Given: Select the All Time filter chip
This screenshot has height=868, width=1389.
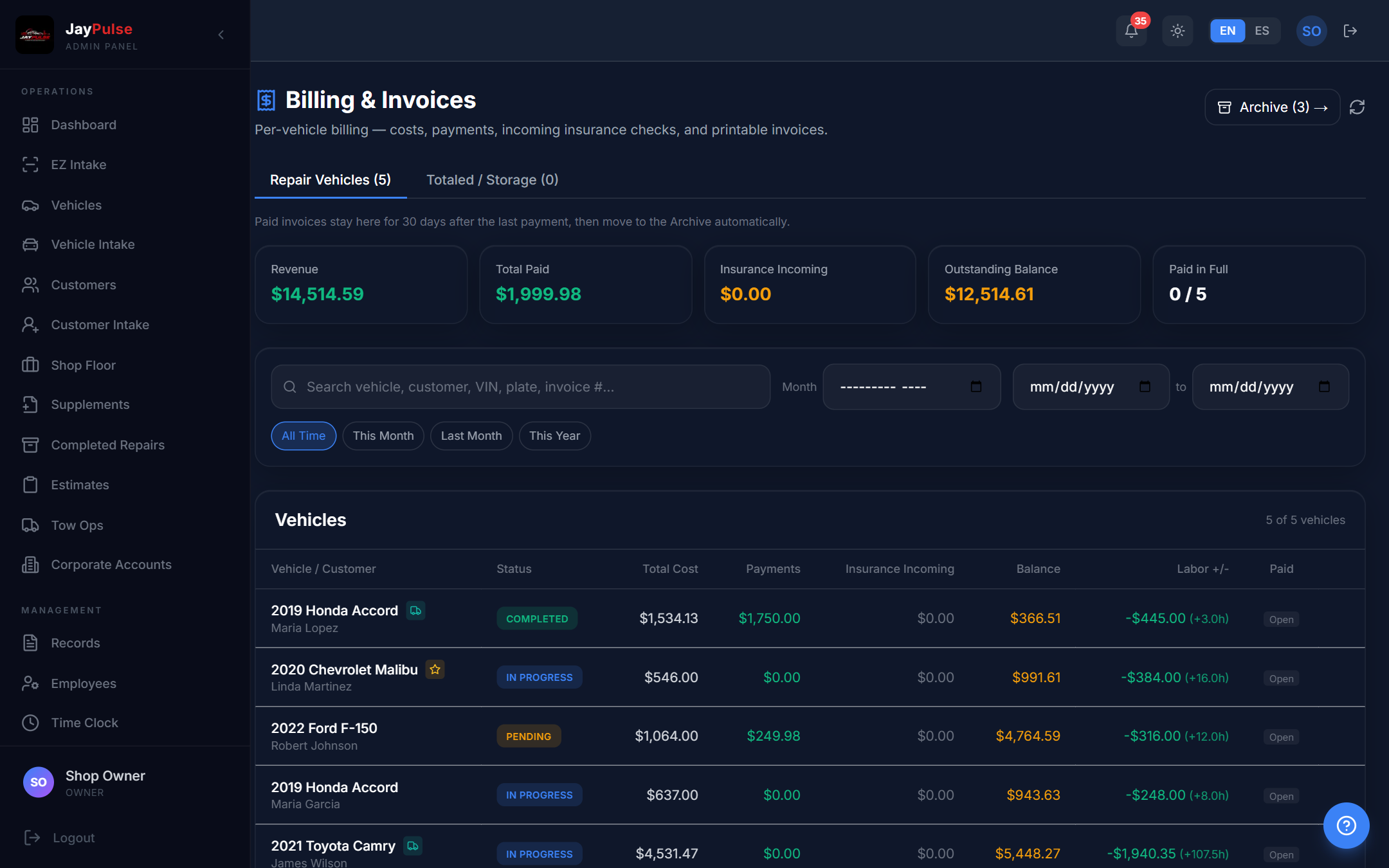Looking at the screenshot, I should [304, 436].
